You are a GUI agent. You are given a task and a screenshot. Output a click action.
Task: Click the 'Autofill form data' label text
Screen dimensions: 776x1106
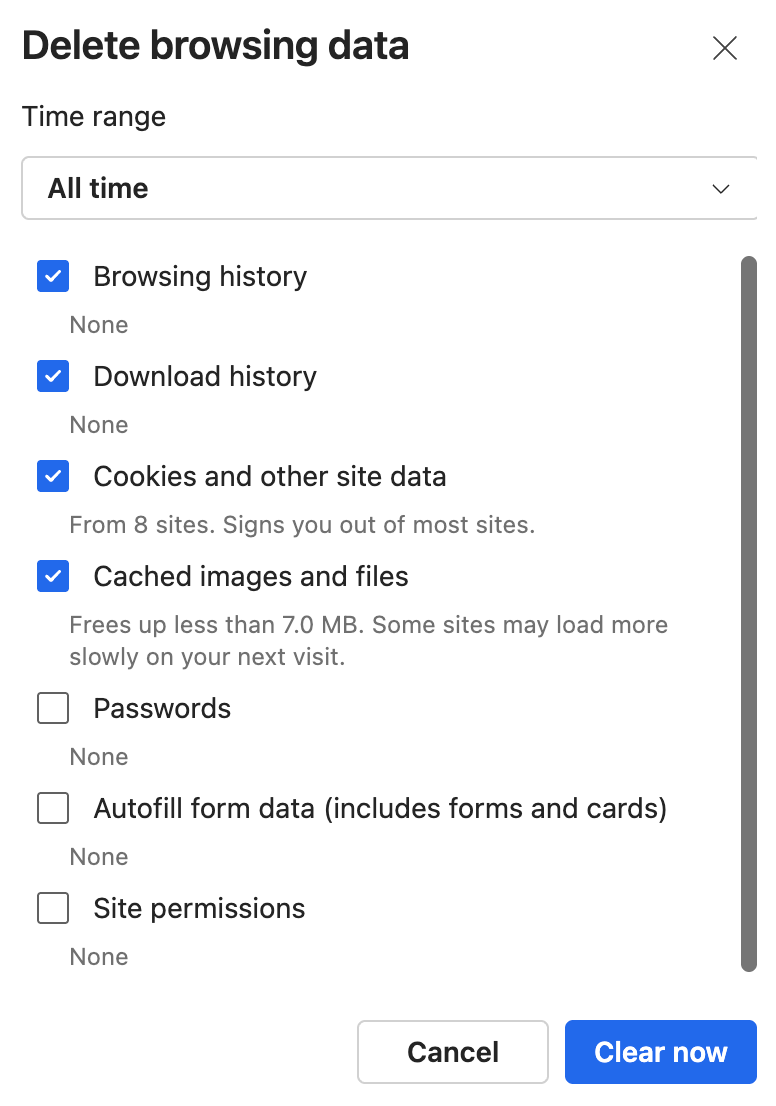[x=380, y=808]
